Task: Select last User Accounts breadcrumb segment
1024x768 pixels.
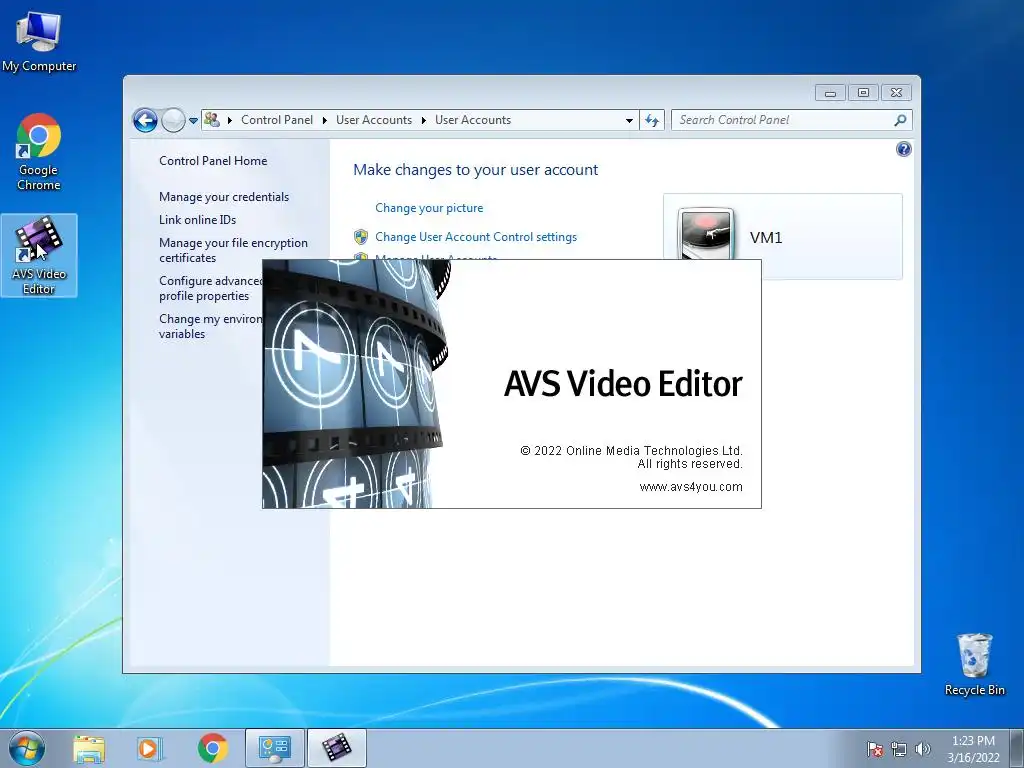Action: 473,120
